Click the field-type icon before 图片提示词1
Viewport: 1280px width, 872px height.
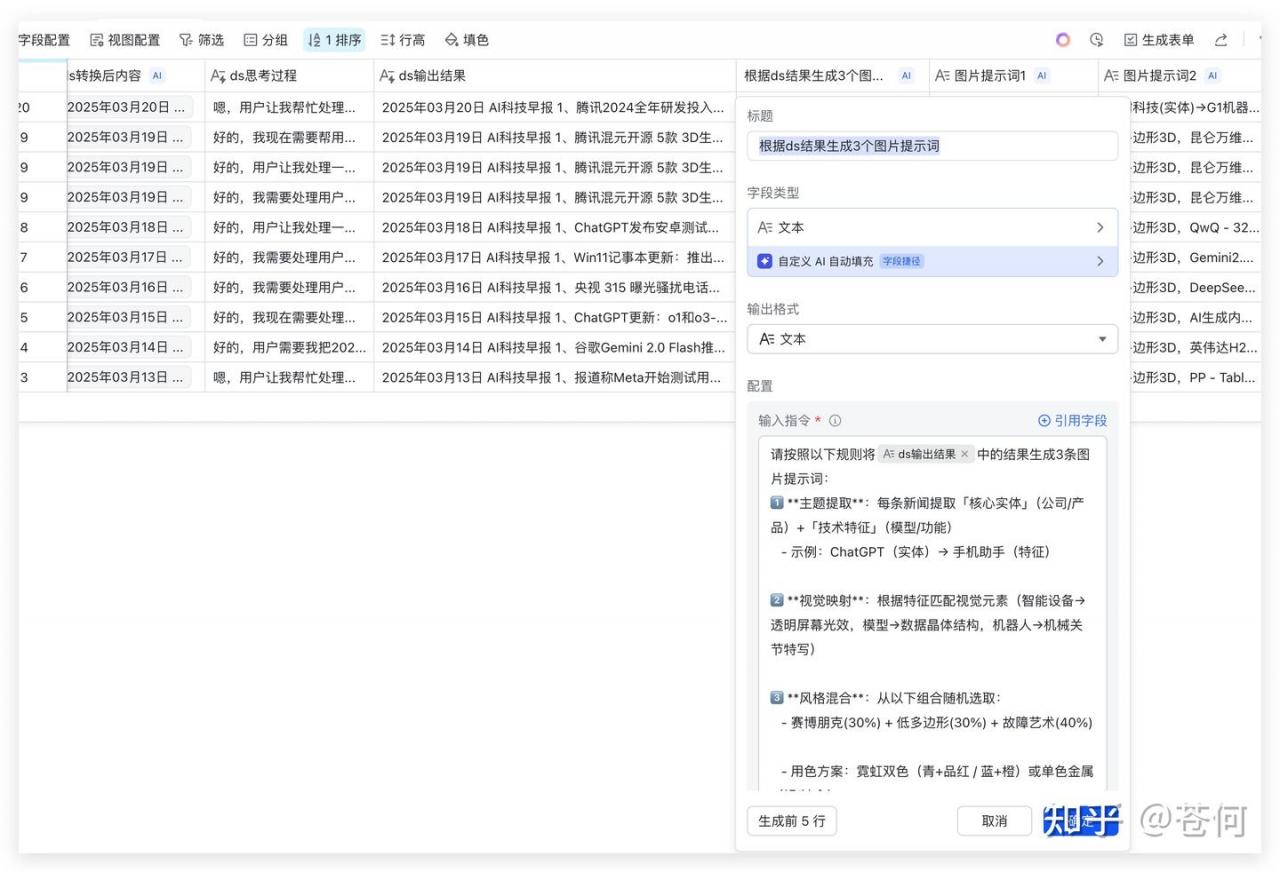pyautogui.click(x=943, y=75)
